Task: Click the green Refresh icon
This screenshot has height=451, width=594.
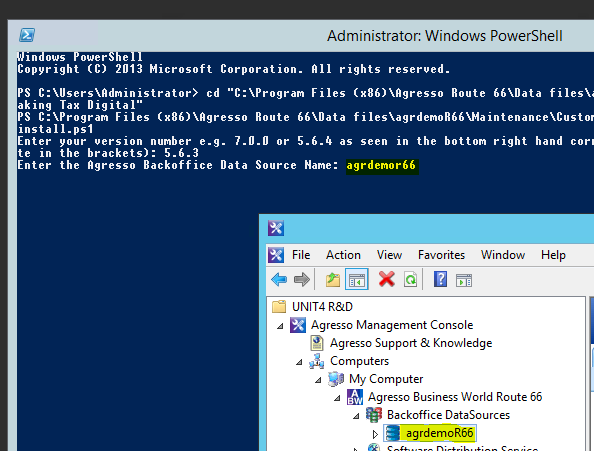Action: point(411,280)
